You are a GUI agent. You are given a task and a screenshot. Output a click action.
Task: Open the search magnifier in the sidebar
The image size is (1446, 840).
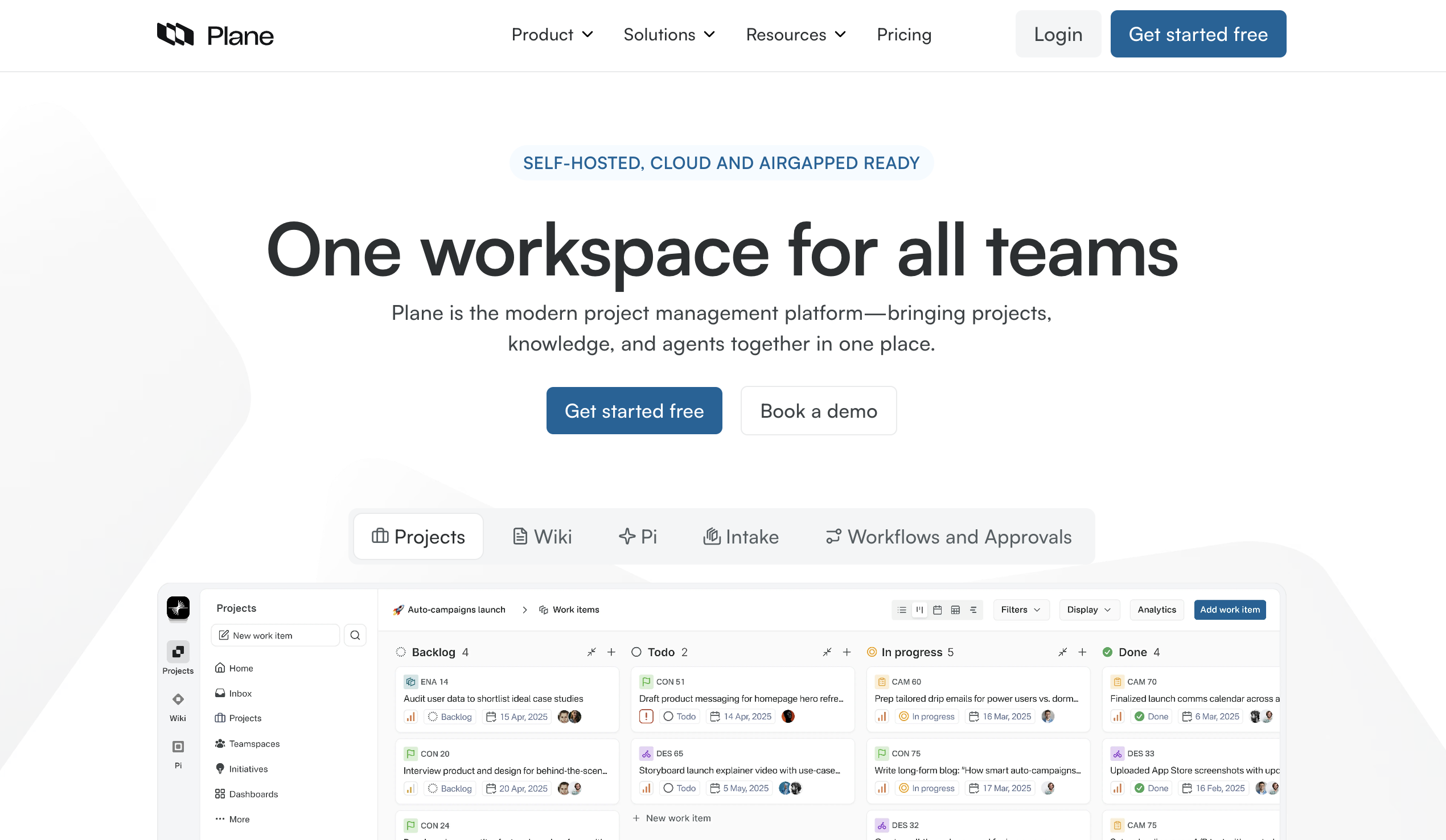coord(355,635)
